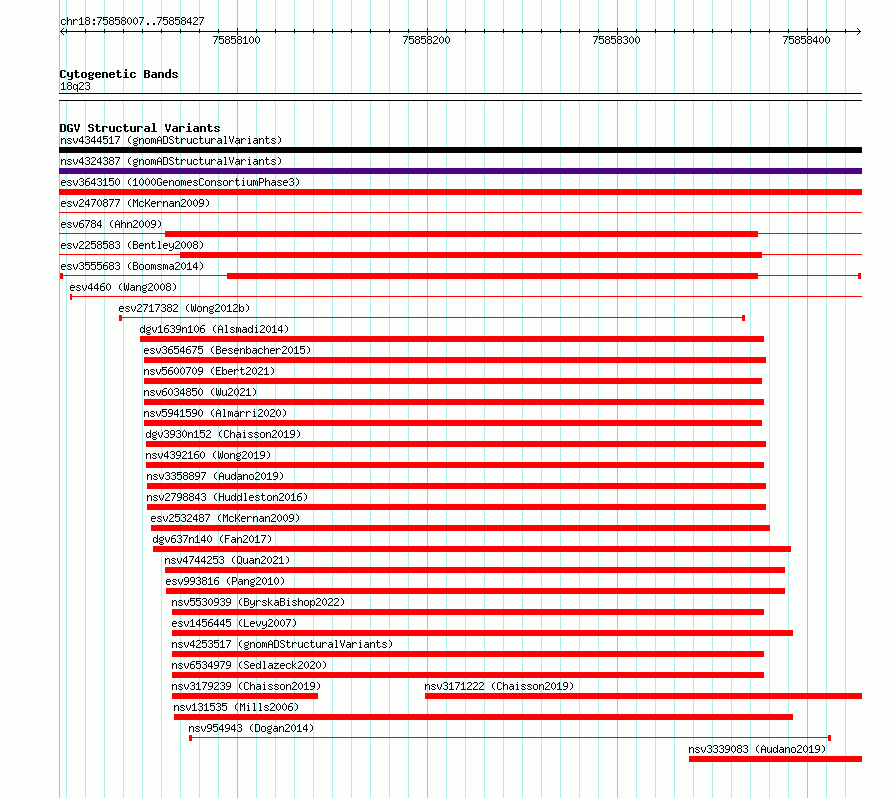Screen dimensions: 890x798
Task: Click the 75858300 ruler position label
Action: pyautogui.click(x=616, y=40)
